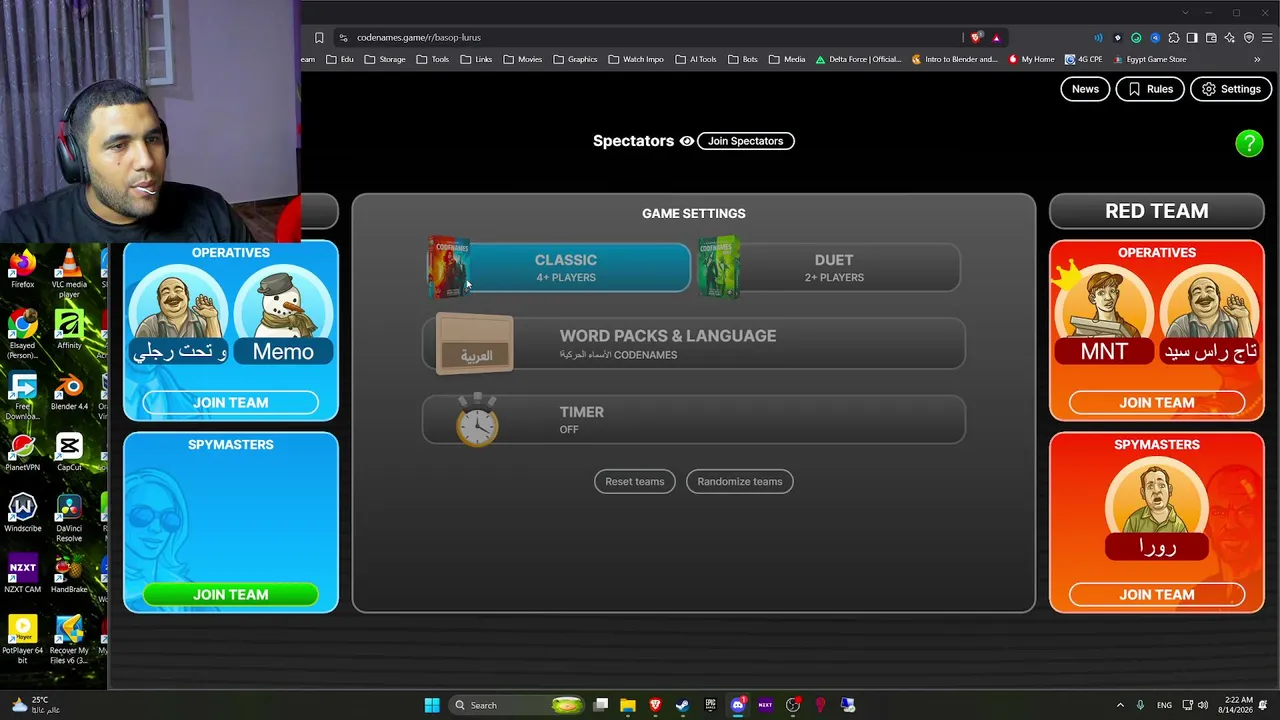Click the taskbar Search box
Viewport: 1280px width, 720px height.
pyautogui.click(x=514, y=705)
